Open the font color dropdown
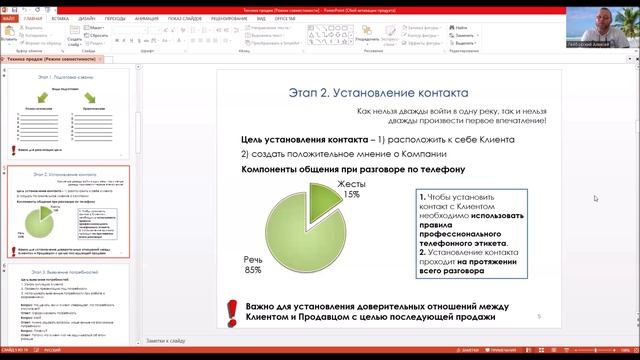640x360 pixels. click(179, 41)
